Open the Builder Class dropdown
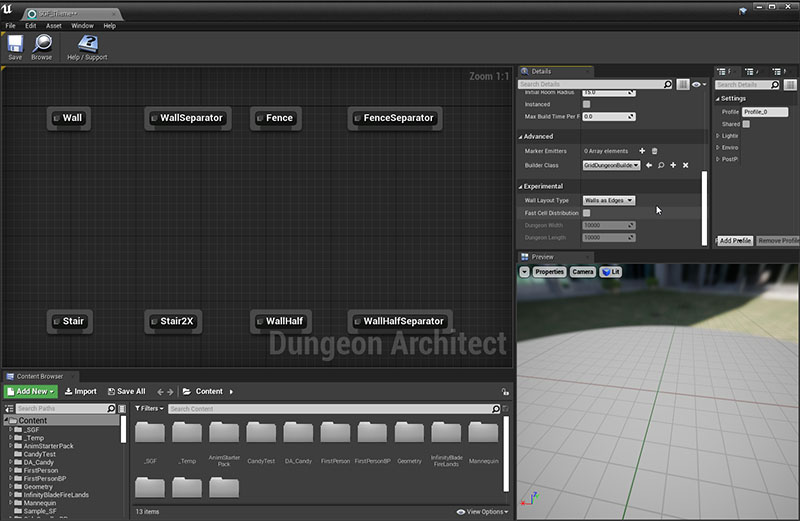Viewport: 800px width, 521px height. pyautogui.click(x=611, y=165)
